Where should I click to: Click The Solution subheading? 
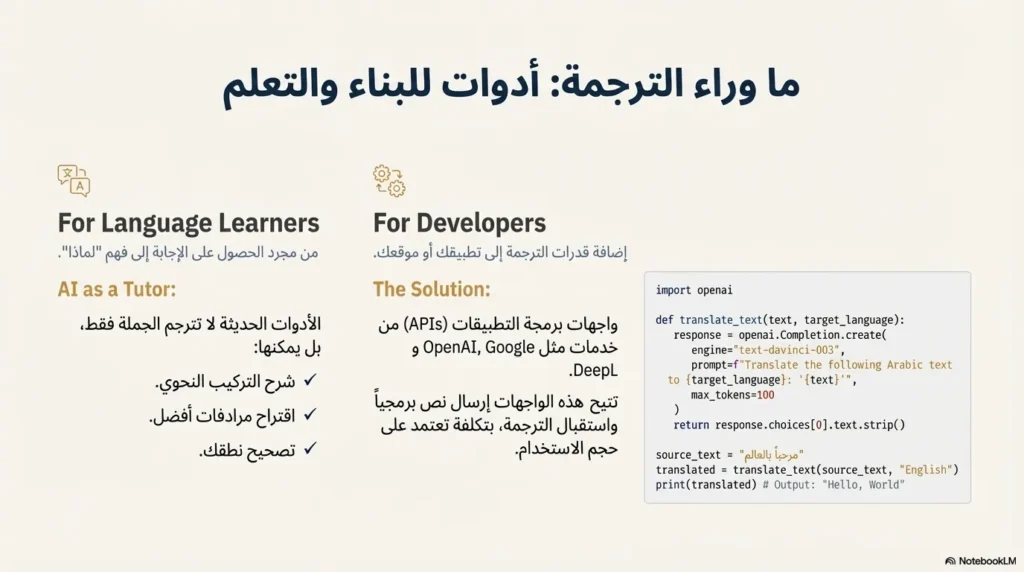432,289
